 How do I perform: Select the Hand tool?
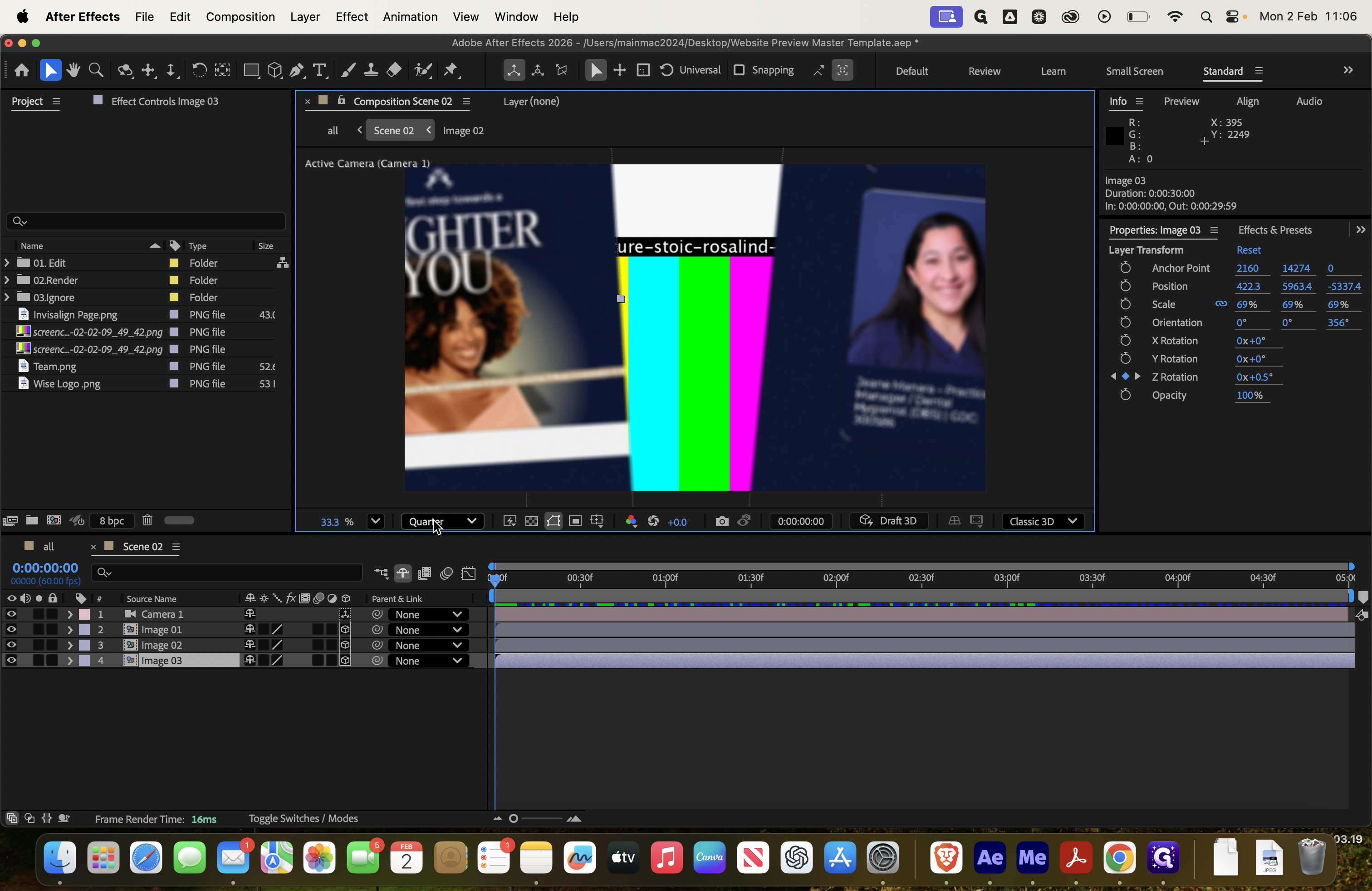[73, 70]
